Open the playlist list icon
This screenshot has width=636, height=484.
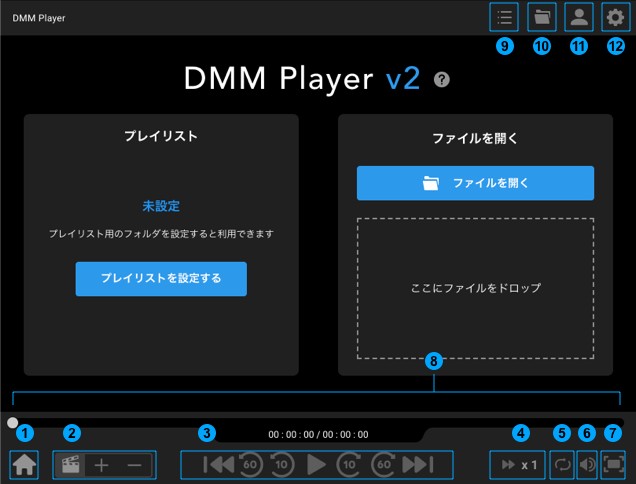point(504,17)
